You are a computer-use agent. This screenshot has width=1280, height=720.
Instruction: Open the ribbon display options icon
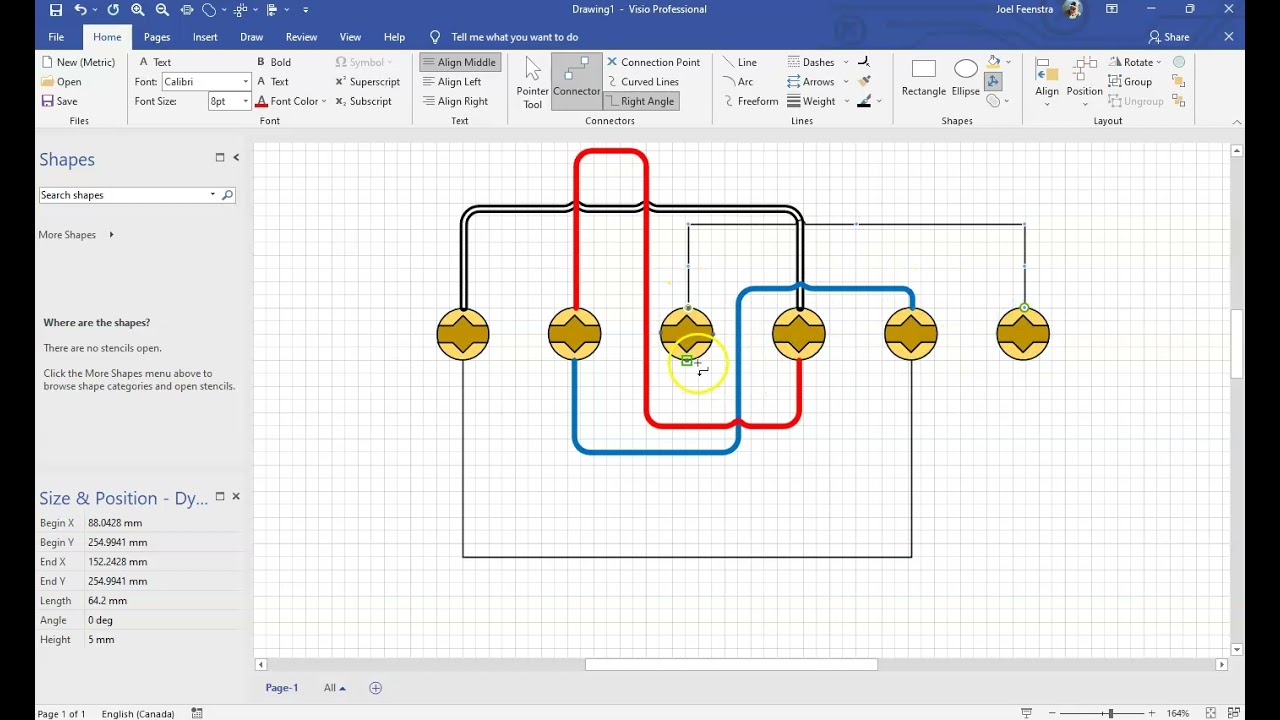[1112, 10]
